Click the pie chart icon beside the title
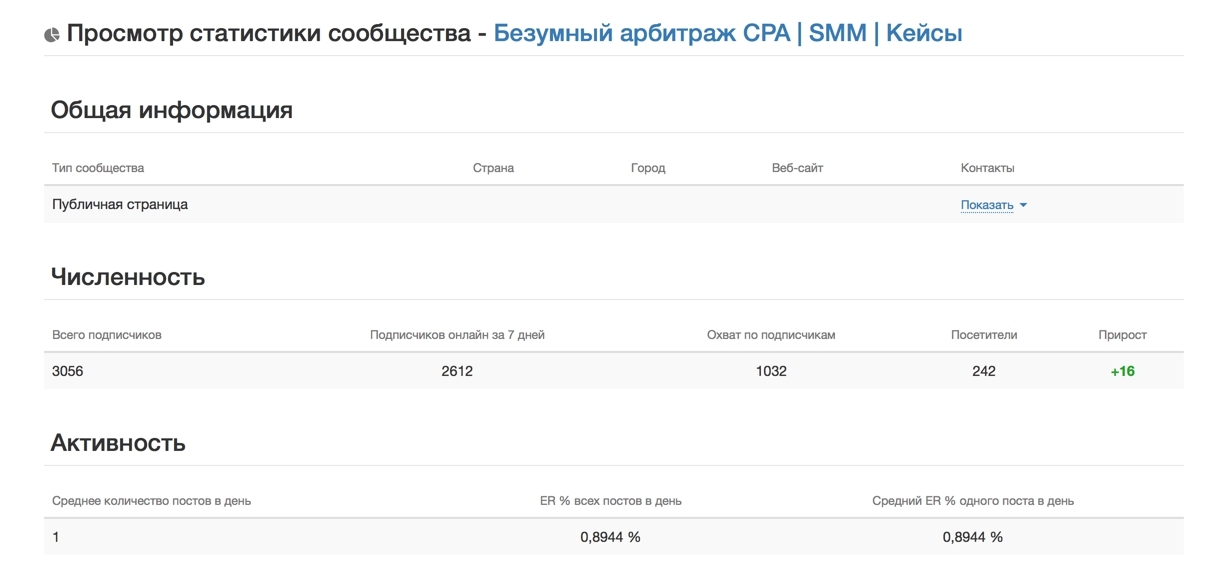Image resolution: width=1212 pixels, height=574 pixels. 52,35
